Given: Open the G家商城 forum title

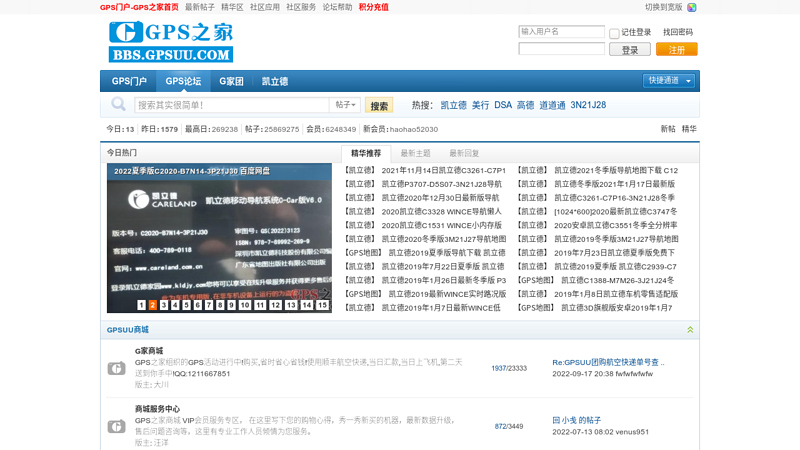Looking at the screenshot, I should pos(149,351).
